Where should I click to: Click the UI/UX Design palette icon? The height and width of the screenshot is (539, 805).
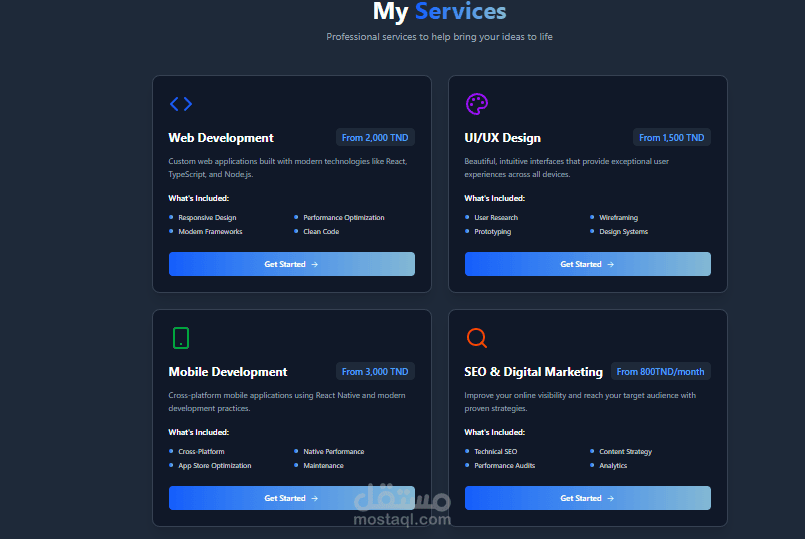pos(476,104)
